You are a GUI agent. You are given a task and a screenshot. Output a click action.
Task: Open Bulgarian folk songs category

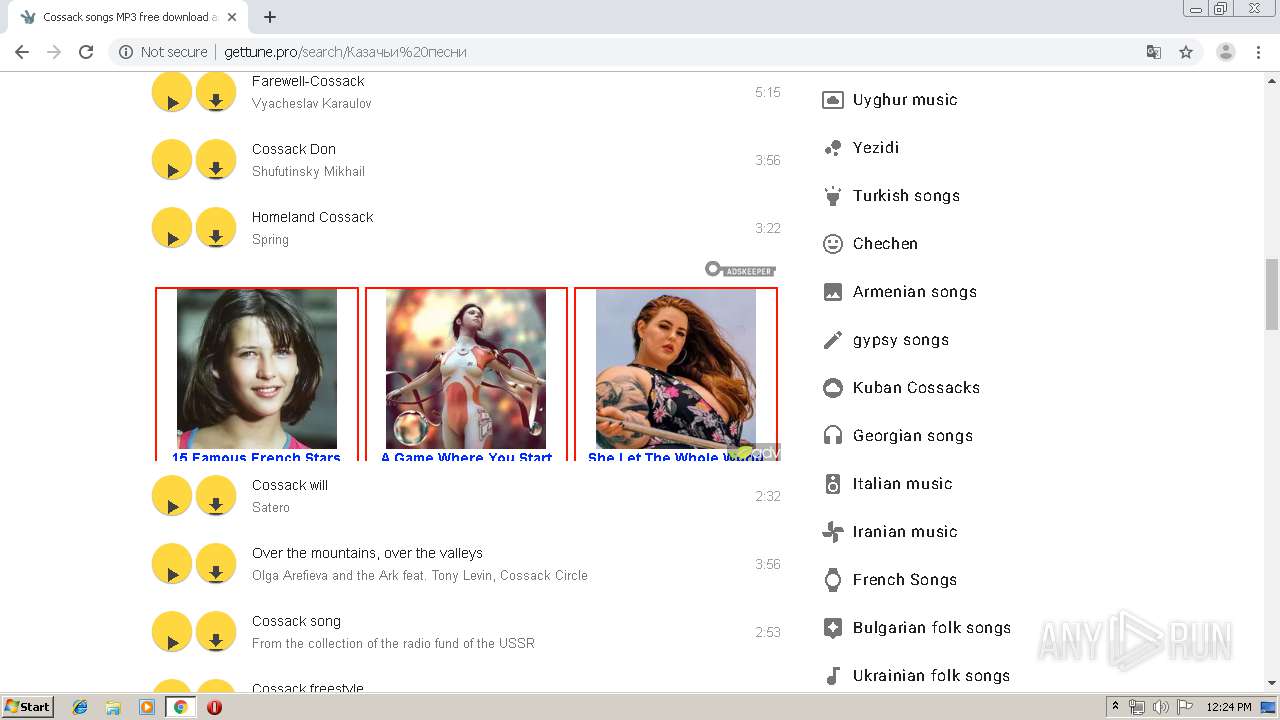(x=932, y=628)
